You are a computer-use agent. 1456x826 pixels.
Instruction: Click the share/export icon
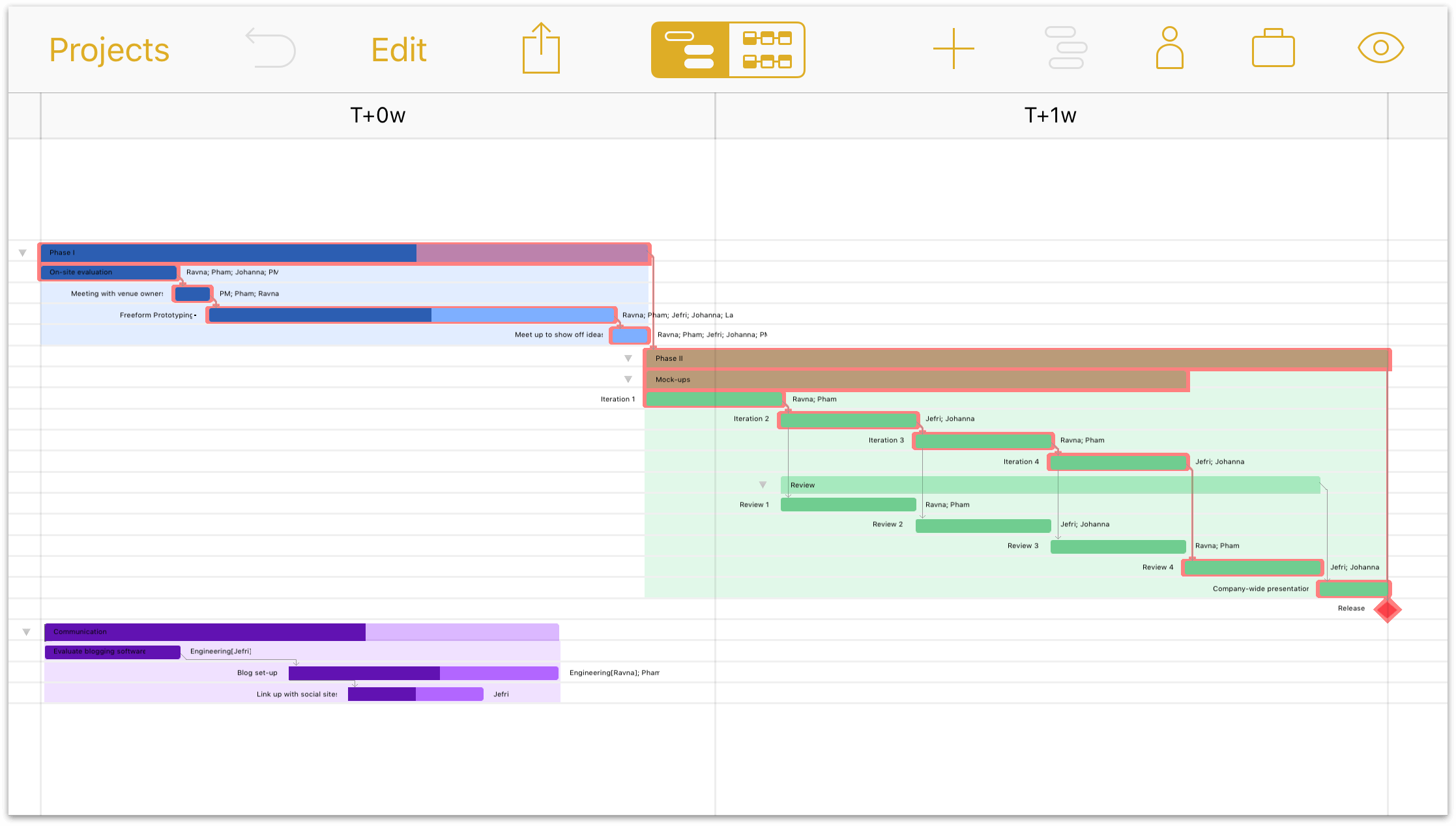point(541,48)
